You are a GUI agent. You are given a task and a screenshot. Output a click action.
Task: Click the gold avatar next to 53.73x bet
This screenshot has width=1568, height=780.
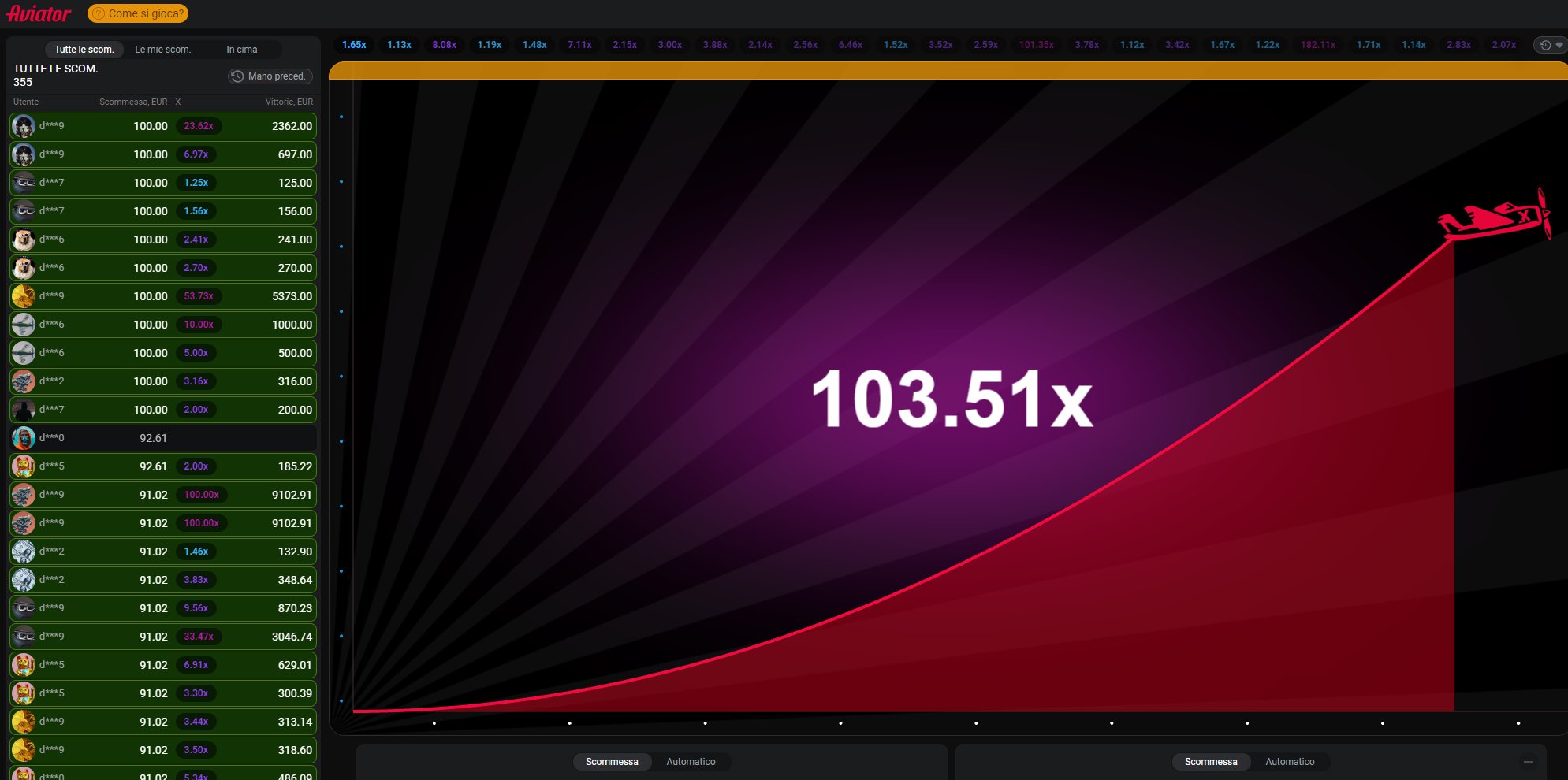(x=24, y=296)
